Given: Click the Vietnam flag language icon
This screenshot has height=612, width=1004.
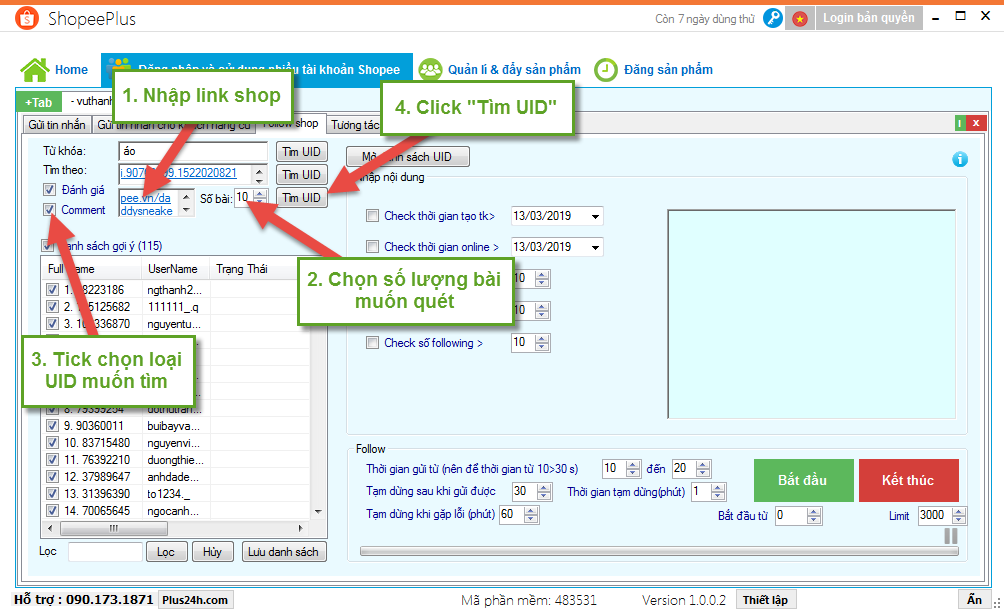Looking at the screenshot, I should [x=799, y=18].
